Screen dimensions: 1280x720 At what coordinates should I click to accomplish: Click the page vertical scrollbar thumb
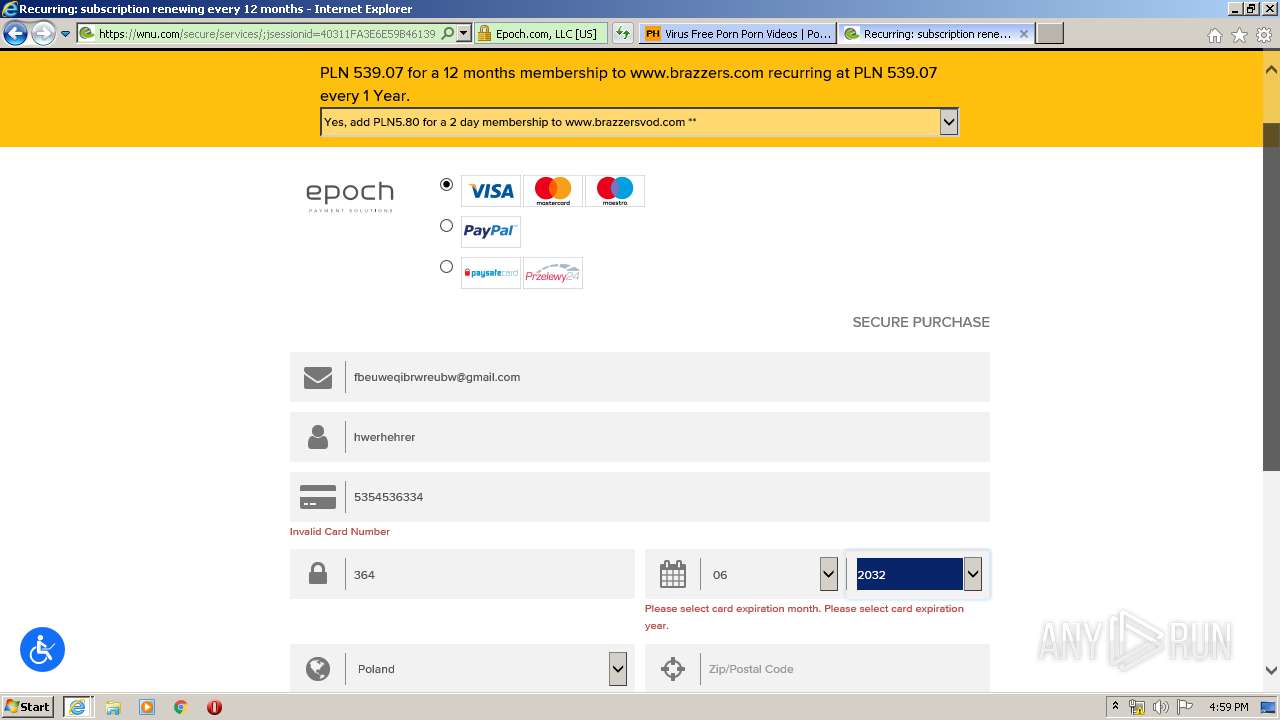(x=1271, y=297)
